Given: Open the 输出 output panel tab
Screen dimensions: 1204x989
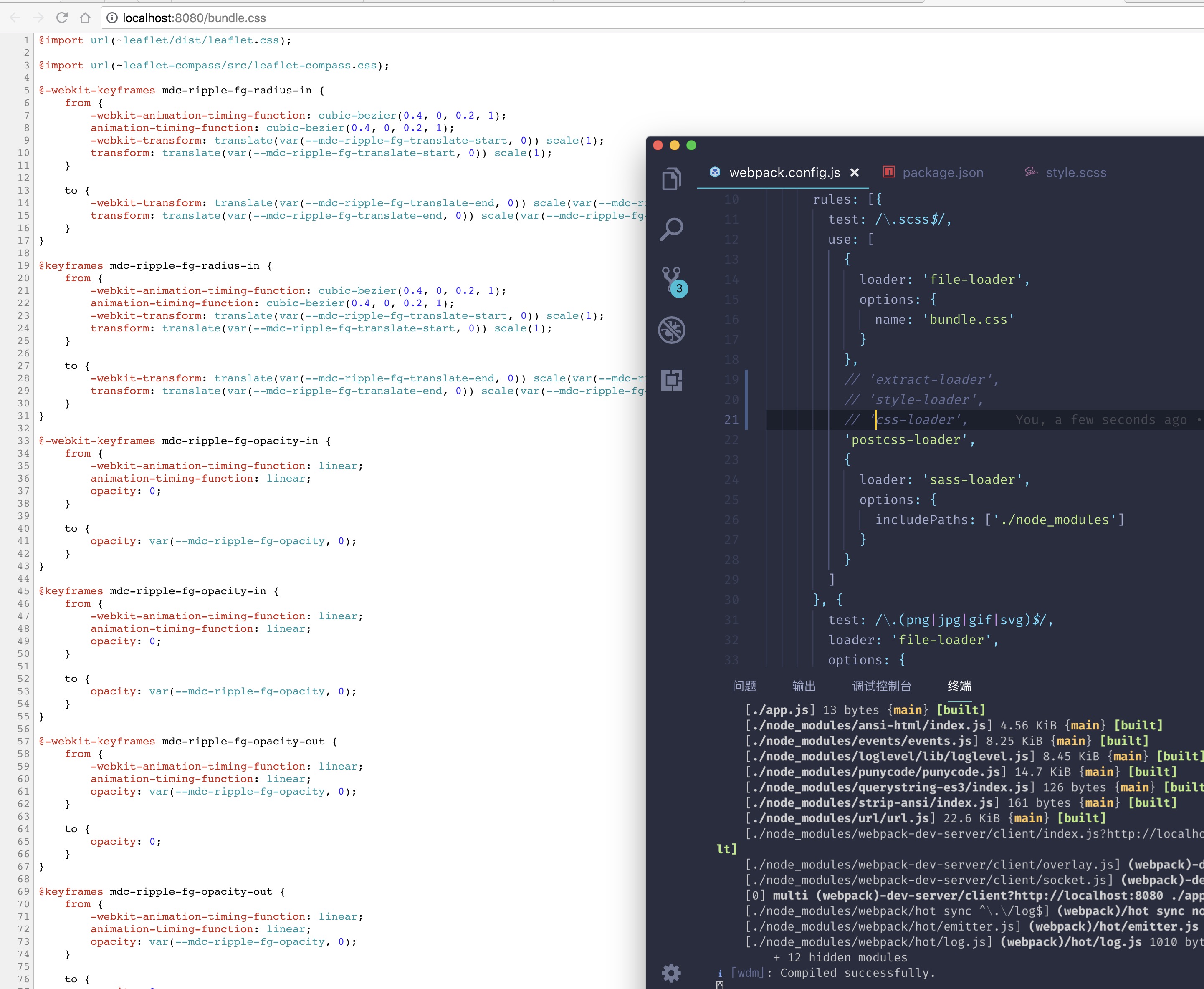Looking at the screenshot, I should click(804, 686).
